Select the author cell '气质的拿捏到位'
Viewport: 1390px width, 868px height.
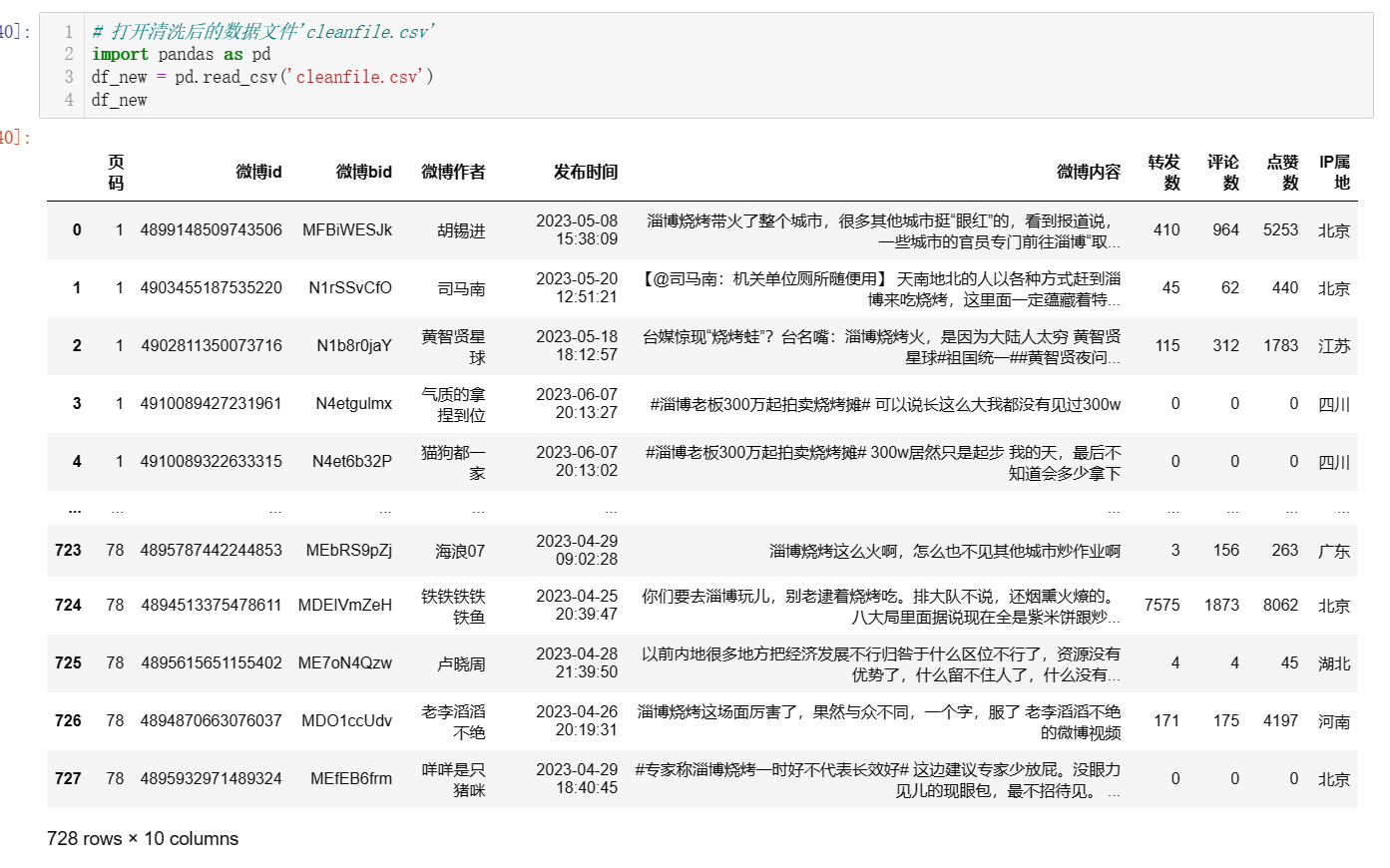tap(453, 404)
